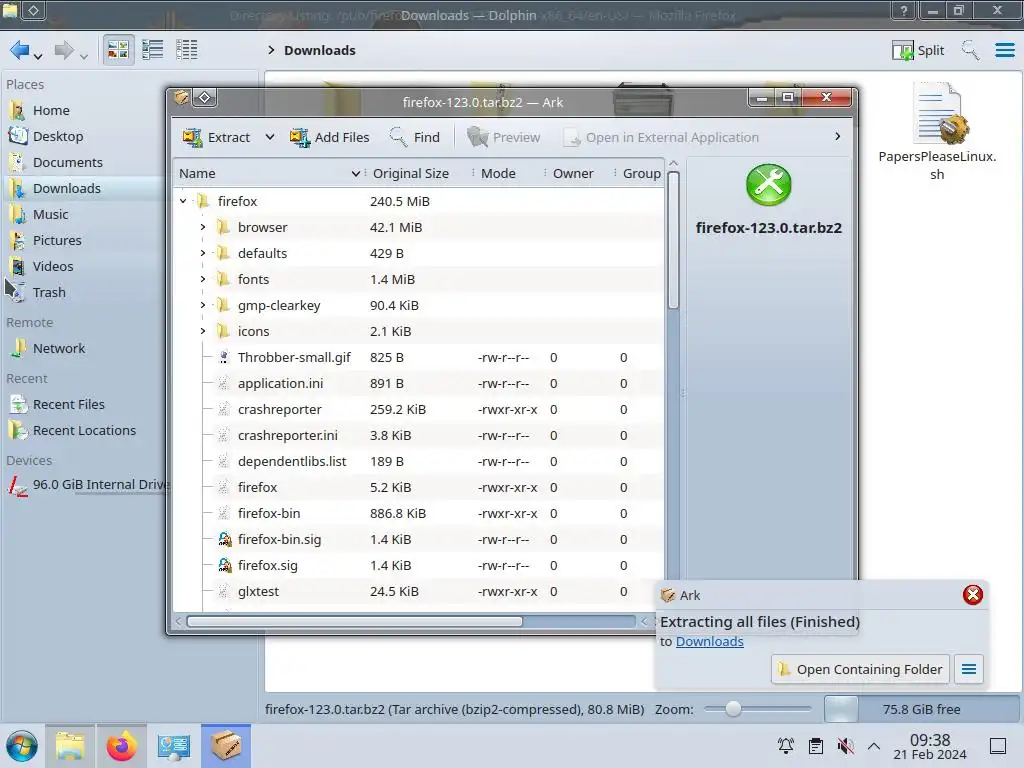
Task: Open the Extract dropdown arrow
Action: coord(270,137)
